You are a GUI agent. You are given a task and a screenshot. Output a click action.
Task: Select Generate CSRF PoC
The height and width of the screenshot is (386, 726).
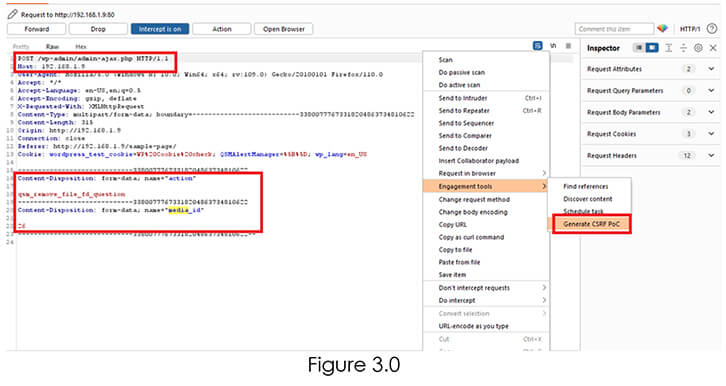click(591, 224)
